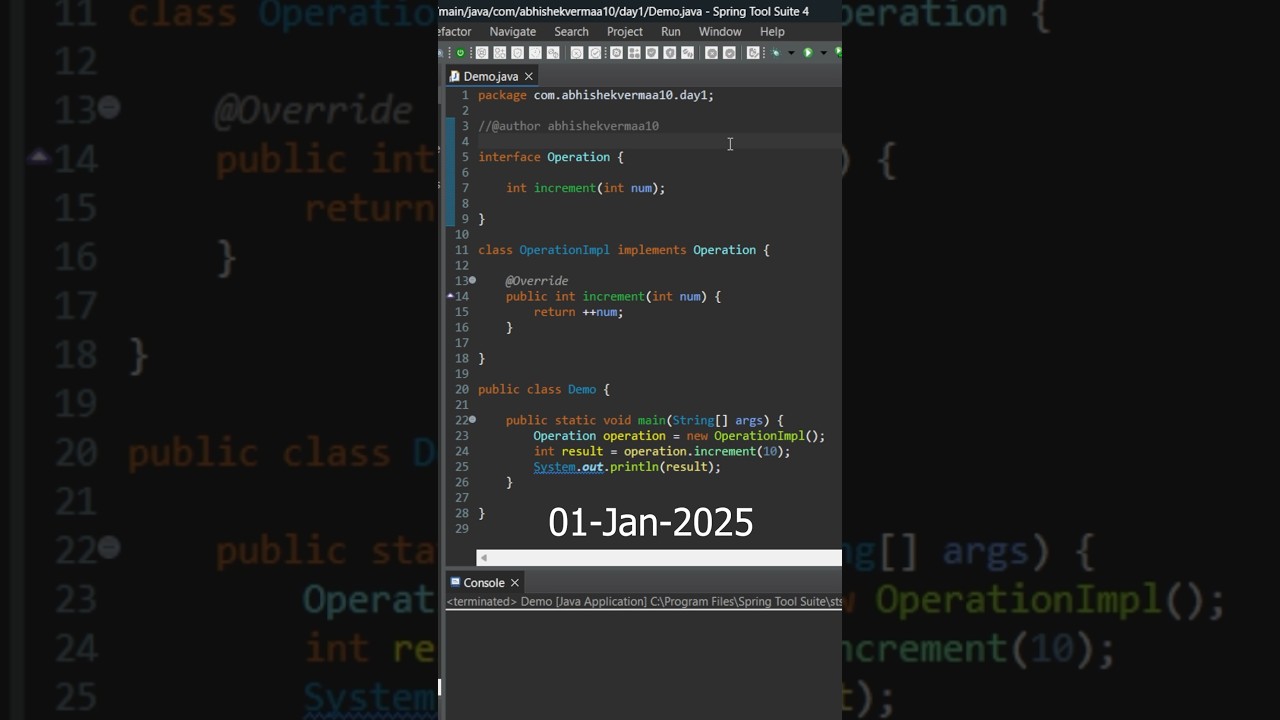Open dropdown arrow next to Run play icon

tap(823, 53)
